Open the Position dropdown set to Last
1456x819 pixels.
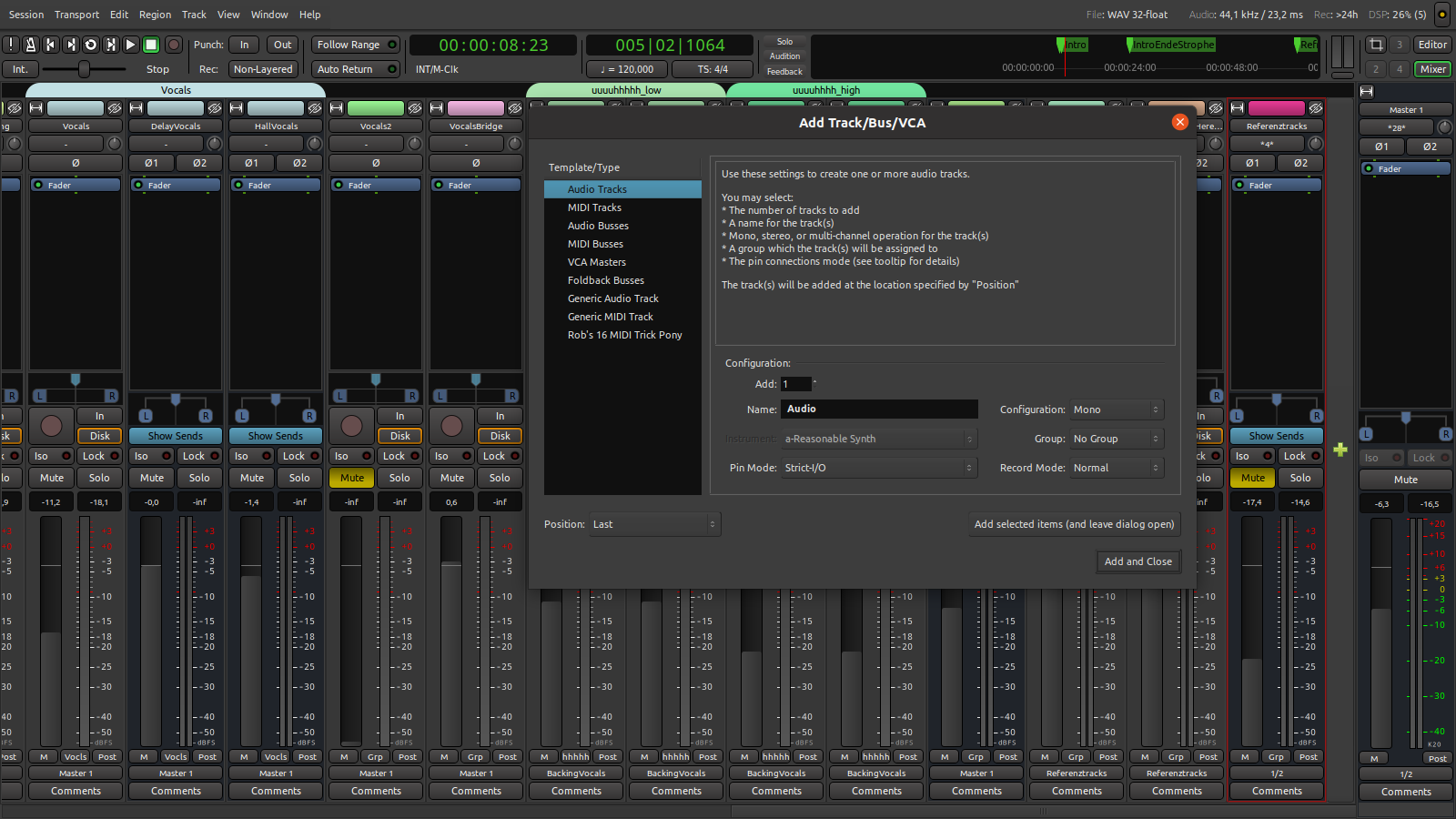tap(654, 524)
